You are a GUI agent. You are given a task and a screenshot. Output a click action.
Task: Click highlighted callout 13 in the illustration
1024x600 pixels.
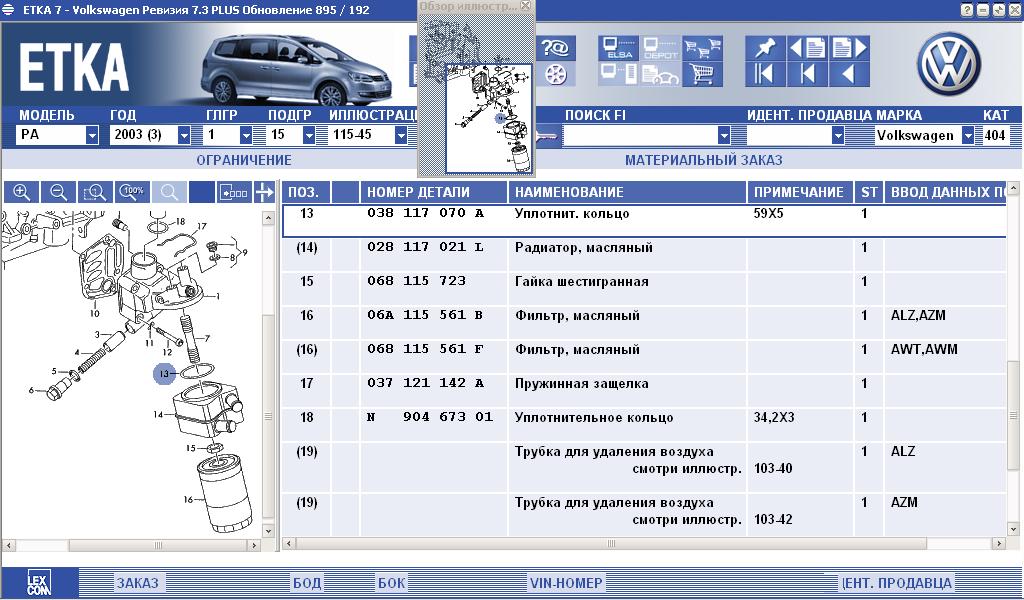point(165,374)
